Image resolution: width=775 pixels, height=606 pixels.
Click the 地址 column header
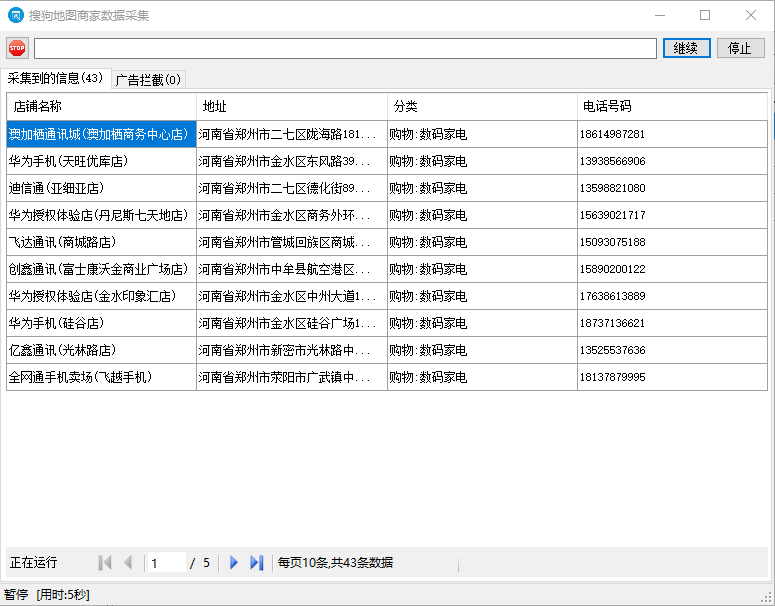(292, 106)
